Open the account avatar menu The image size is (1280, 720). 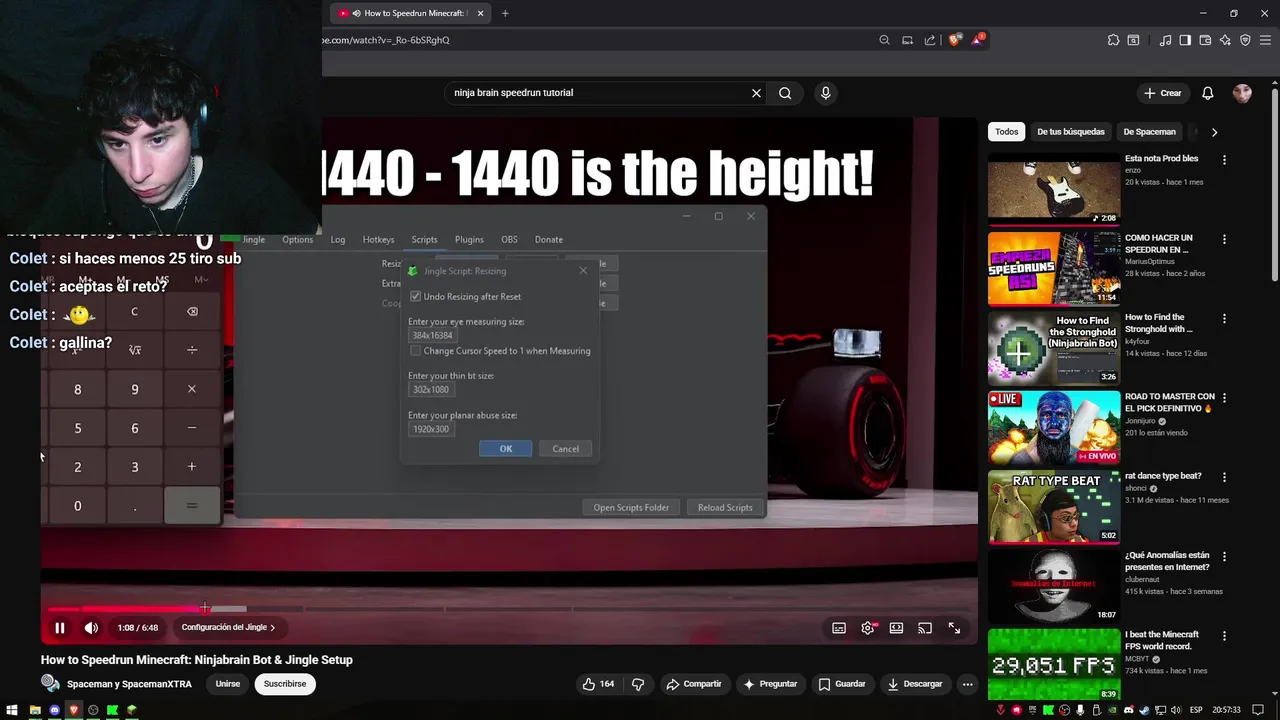[x=1242, y=93]
